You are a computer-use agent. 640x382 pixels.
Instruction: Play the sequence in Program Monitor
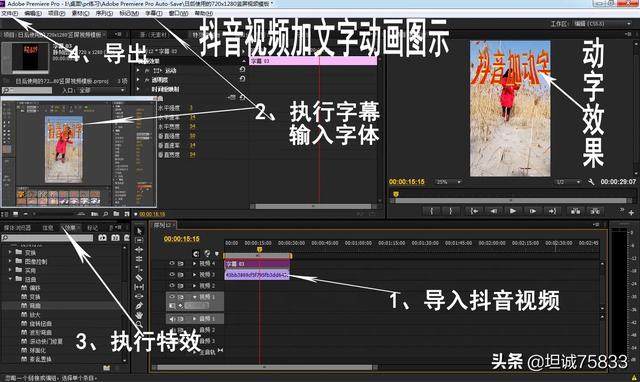513,211
